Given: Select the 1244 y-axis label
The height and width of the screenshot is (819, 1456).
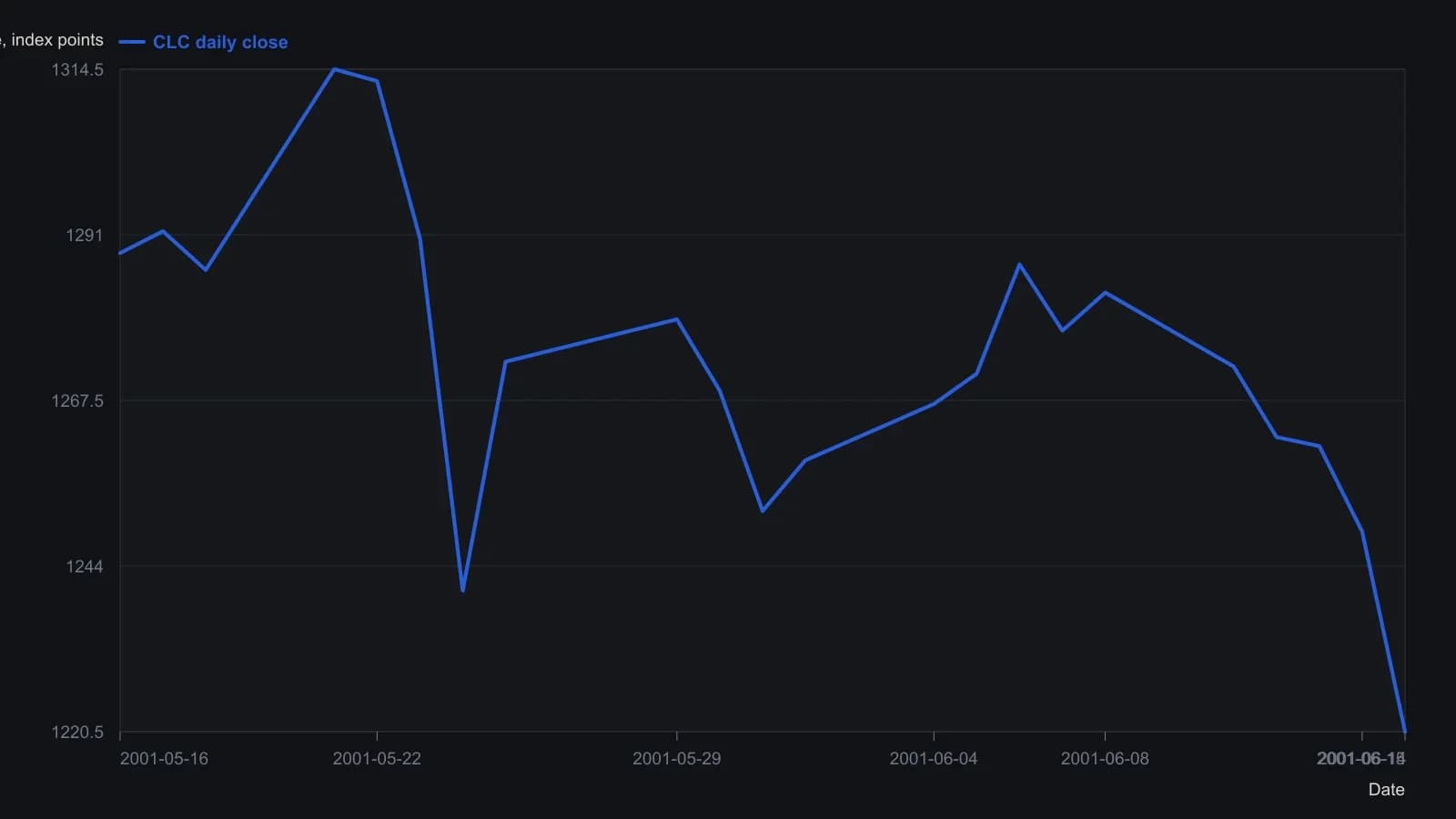Looking at the screenshot, I should (85, 567).
